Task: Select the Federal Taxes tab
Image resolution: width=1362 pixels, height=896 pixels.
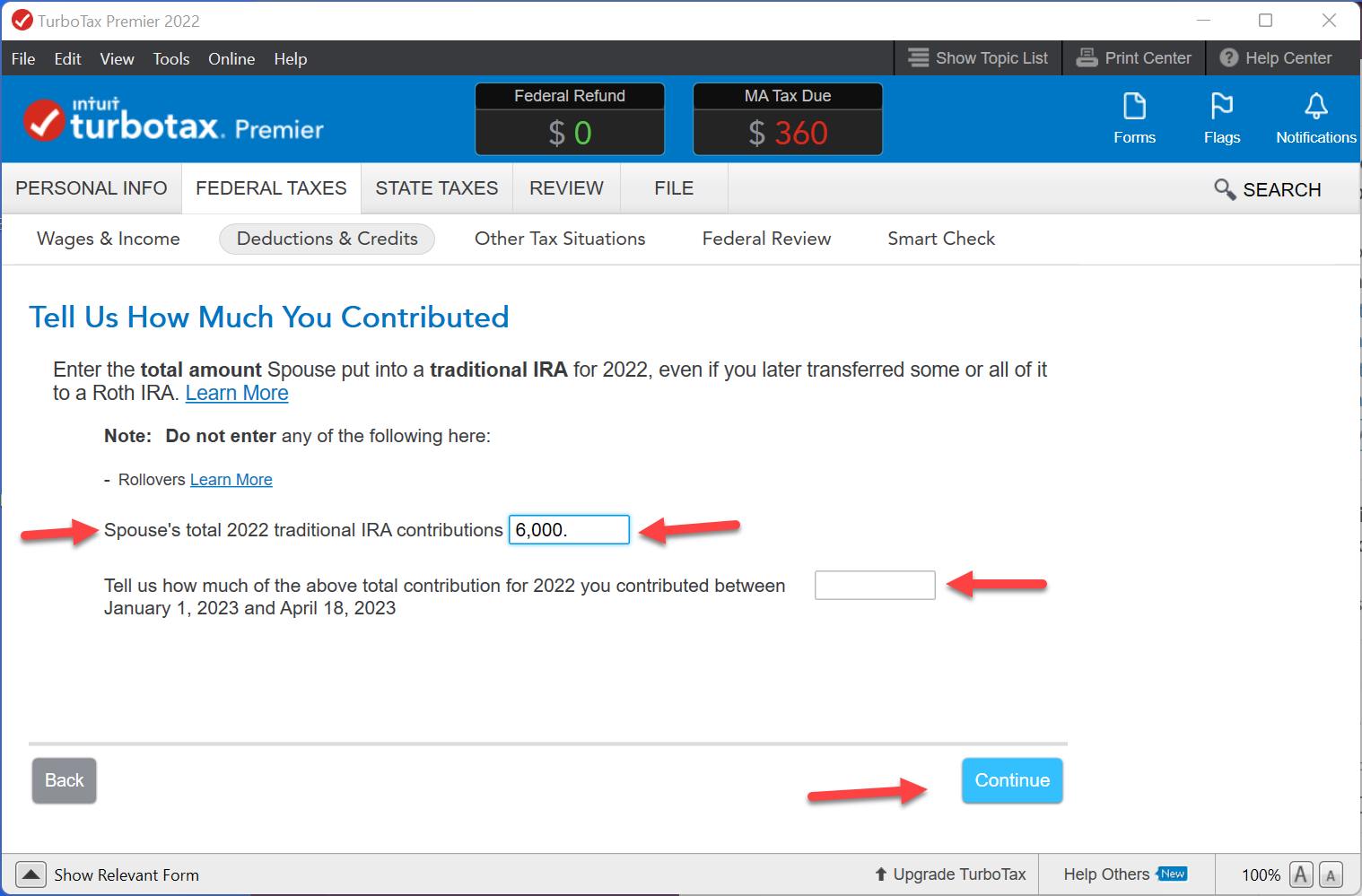Action: [271, 188]
